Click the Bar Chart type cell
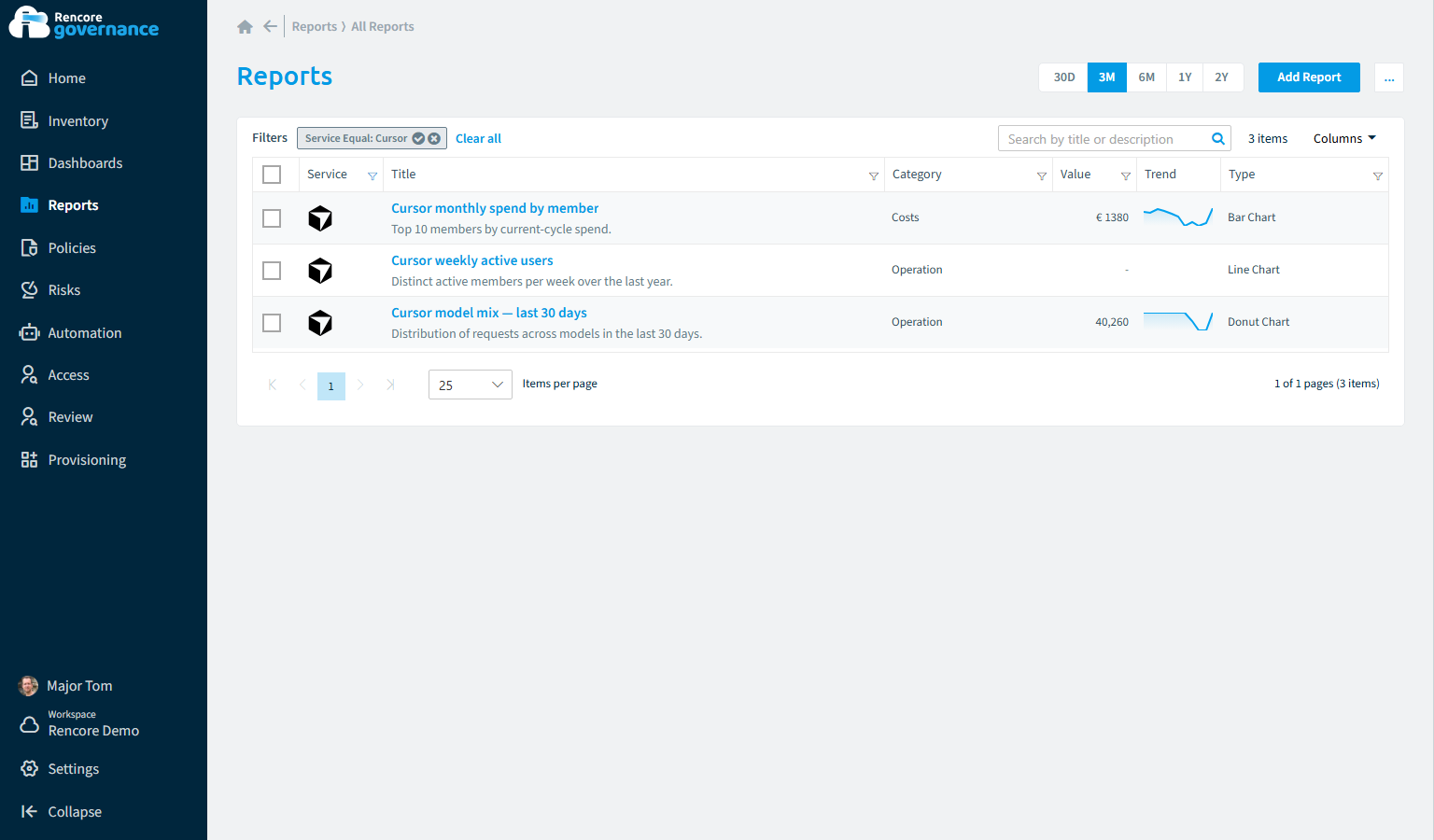 coord(1251,217)
